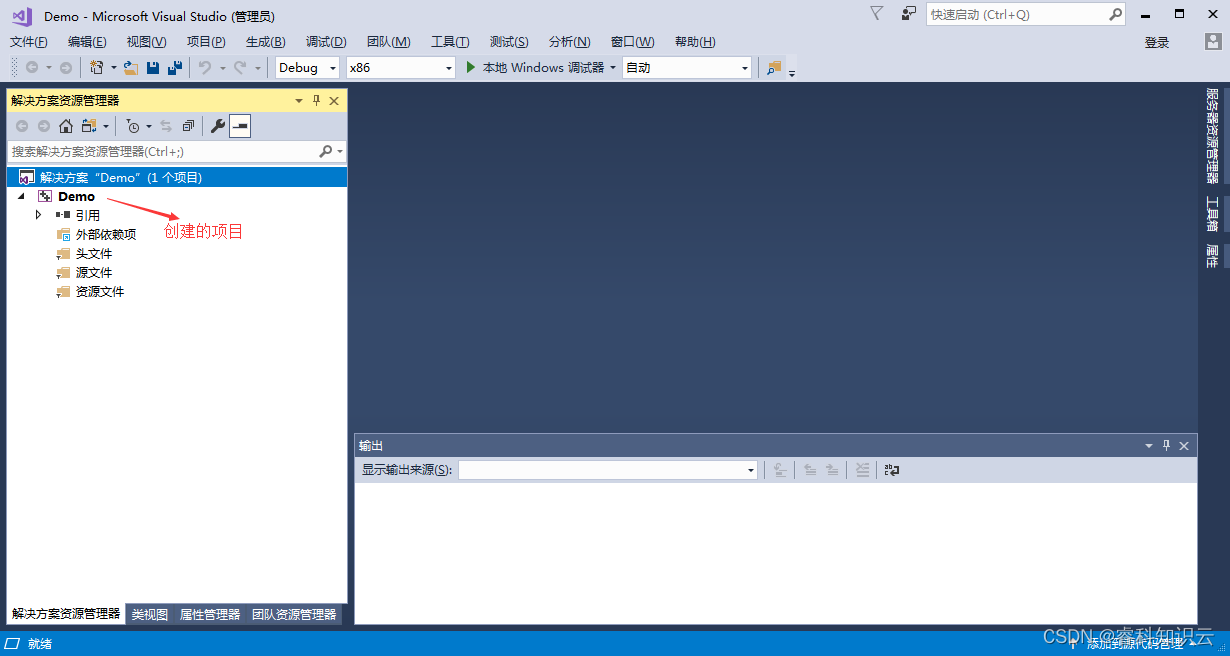This screenshot has width=1230, height=656.
Task: Click the Home icon in Solution Explorer
Action: point(66,126)
